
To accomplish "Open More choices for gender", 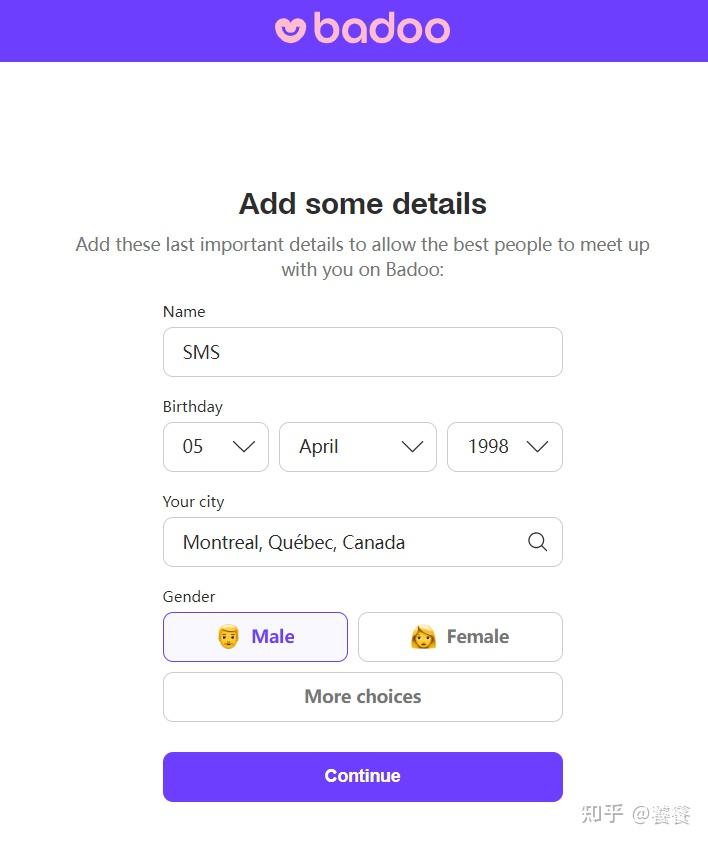I will tap(362, 697).
